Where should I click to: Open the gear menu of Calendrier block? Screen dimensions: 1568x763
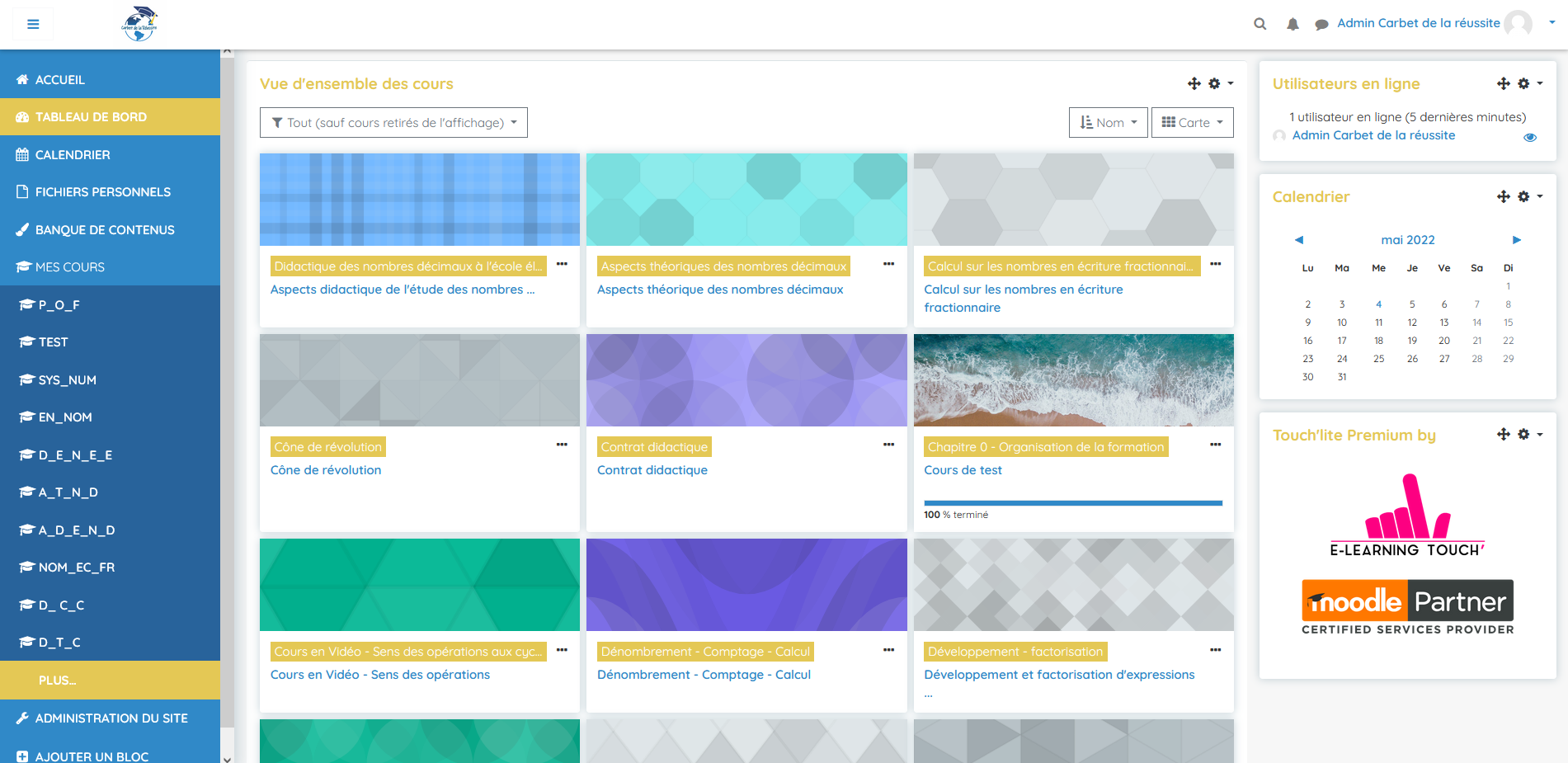click(x=1529, y=196)
